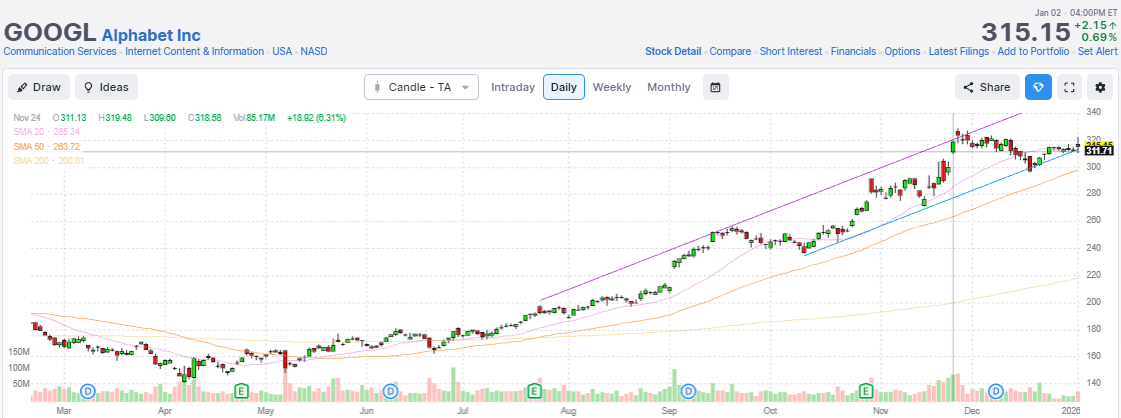Click the GOOGL ticker symbol
This screenshot has height=418, width=1121.
pos(50,33)
